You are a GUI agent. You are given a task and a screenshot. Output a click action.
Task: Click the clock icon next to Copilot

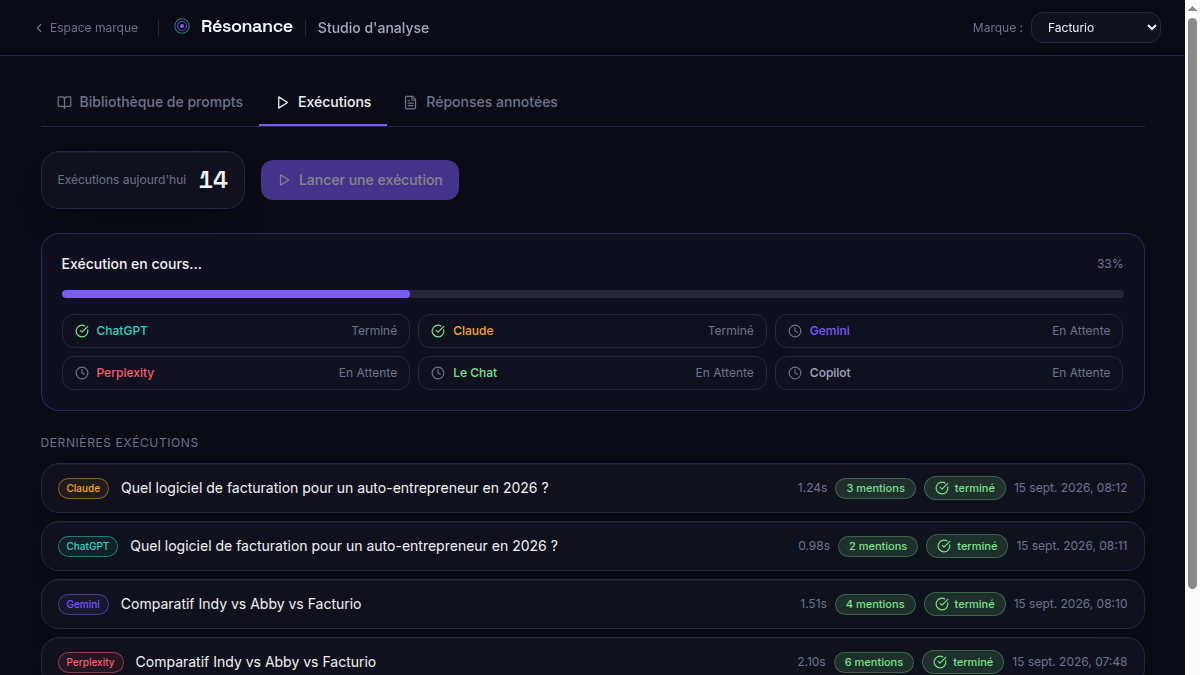[795, 373]
